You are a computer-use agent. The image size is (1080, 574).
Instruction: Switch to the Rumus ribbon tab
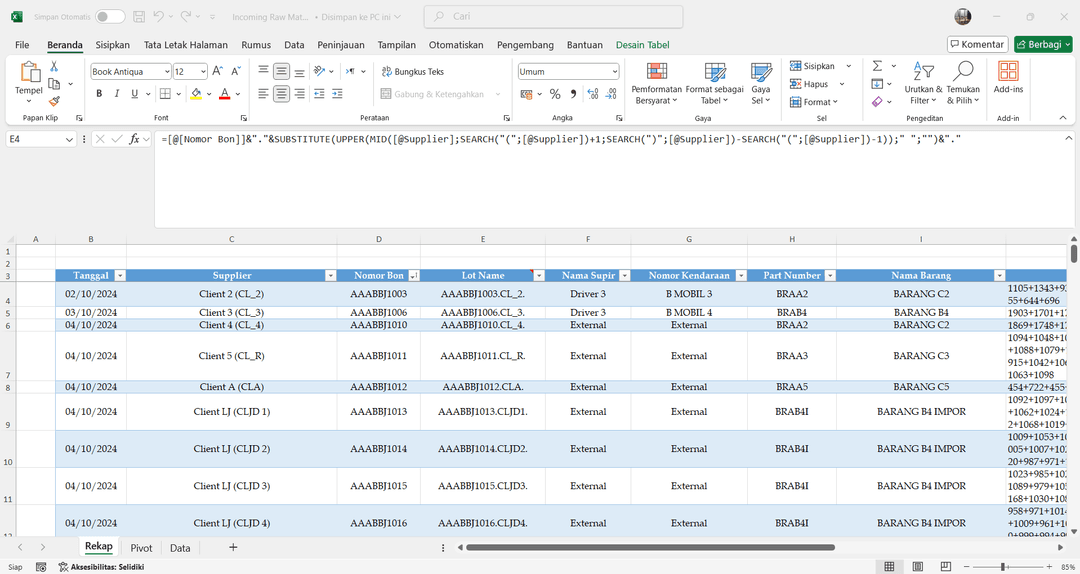256,45
